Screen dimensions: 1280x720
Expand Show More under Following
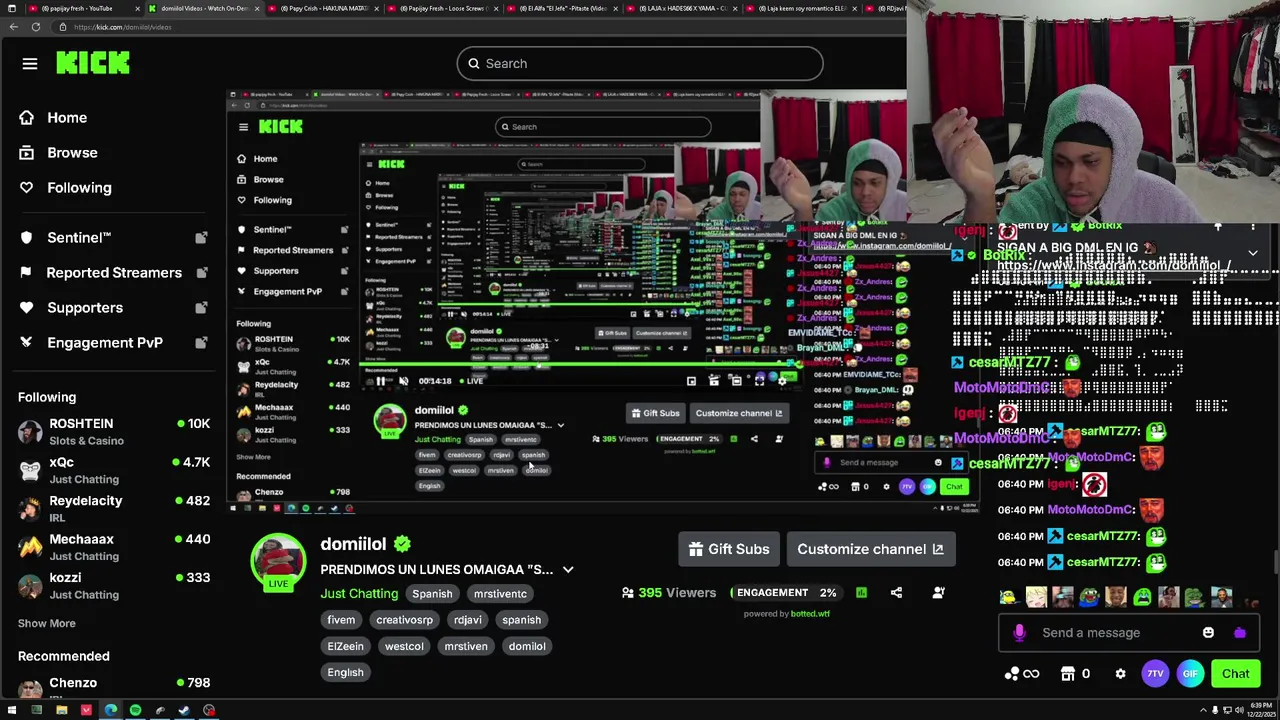pyautogui.click(x=46, y=623)
